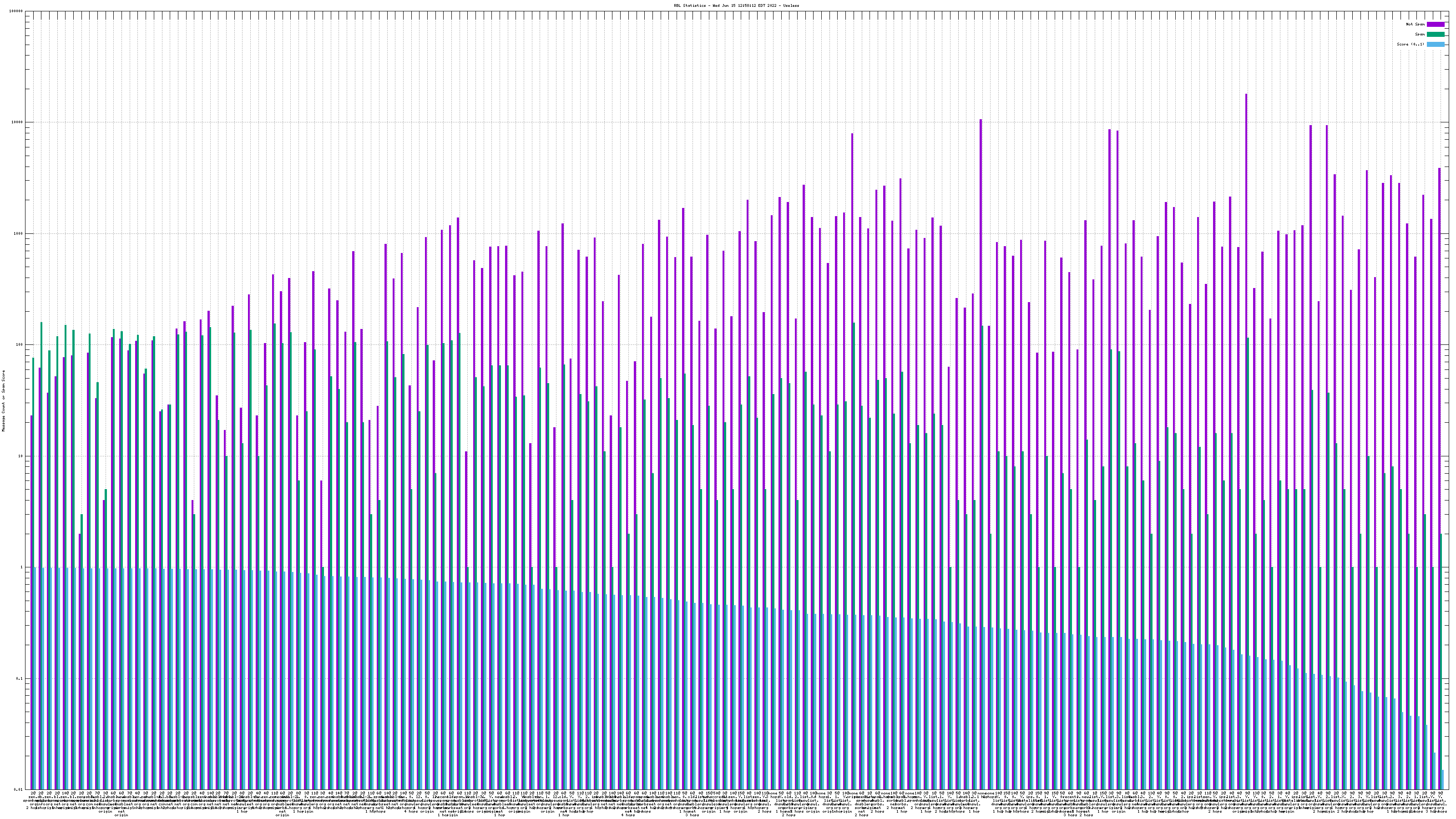1456x819 pixels.
Task: Click the 'Score (0..1)' legend label
Action: pos(1410,44)
